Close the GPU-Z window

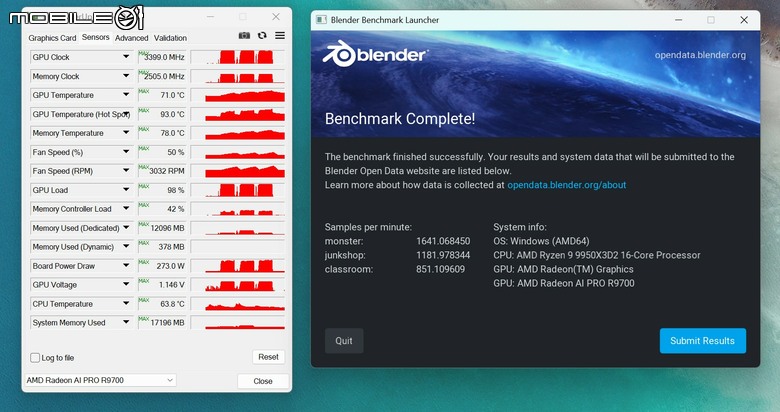tap(276, 17)
